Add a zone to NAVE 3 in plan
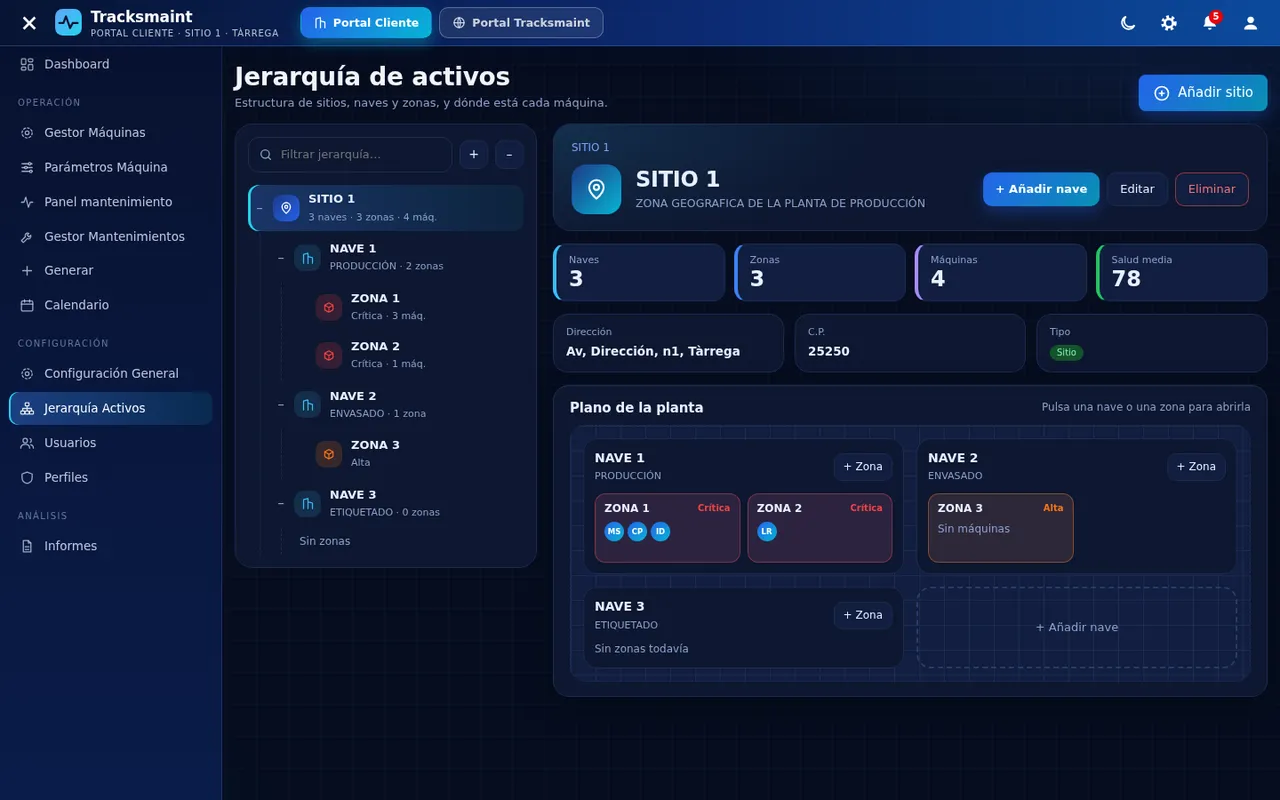1280x800 pixels. [863, 615]
